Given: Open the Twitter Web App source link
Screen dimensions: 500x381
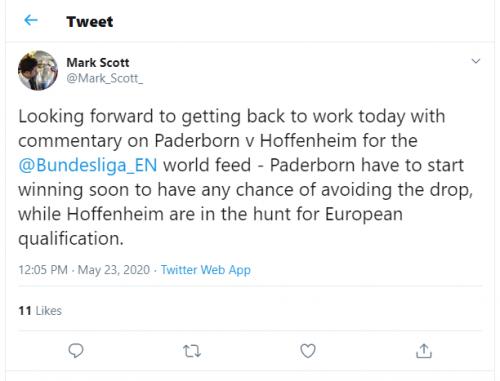Looking at the screenshot, I should [206, 270].
